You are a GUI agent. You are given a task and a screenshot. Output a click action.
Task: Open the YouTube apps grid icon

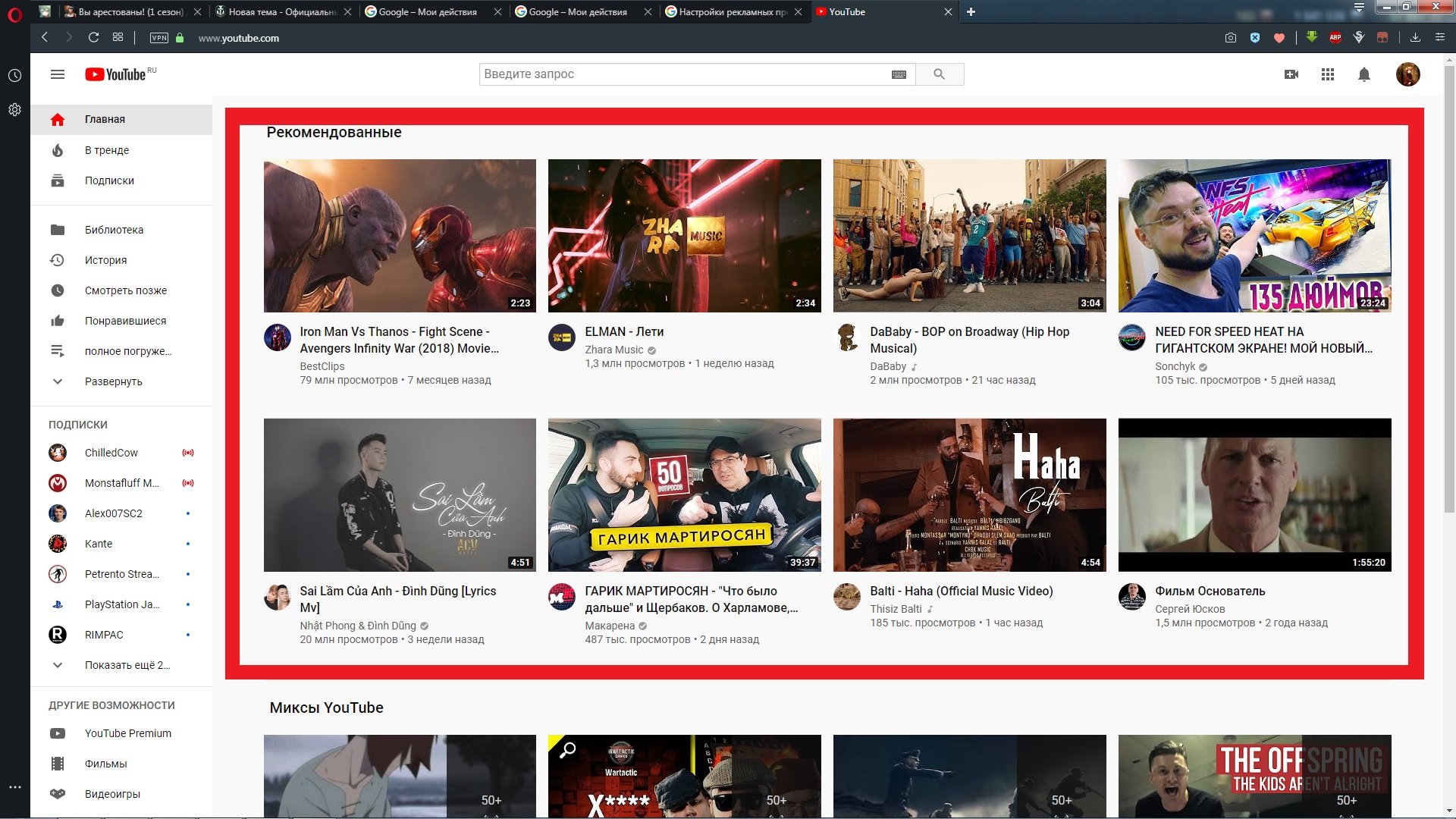[1328, 74]
